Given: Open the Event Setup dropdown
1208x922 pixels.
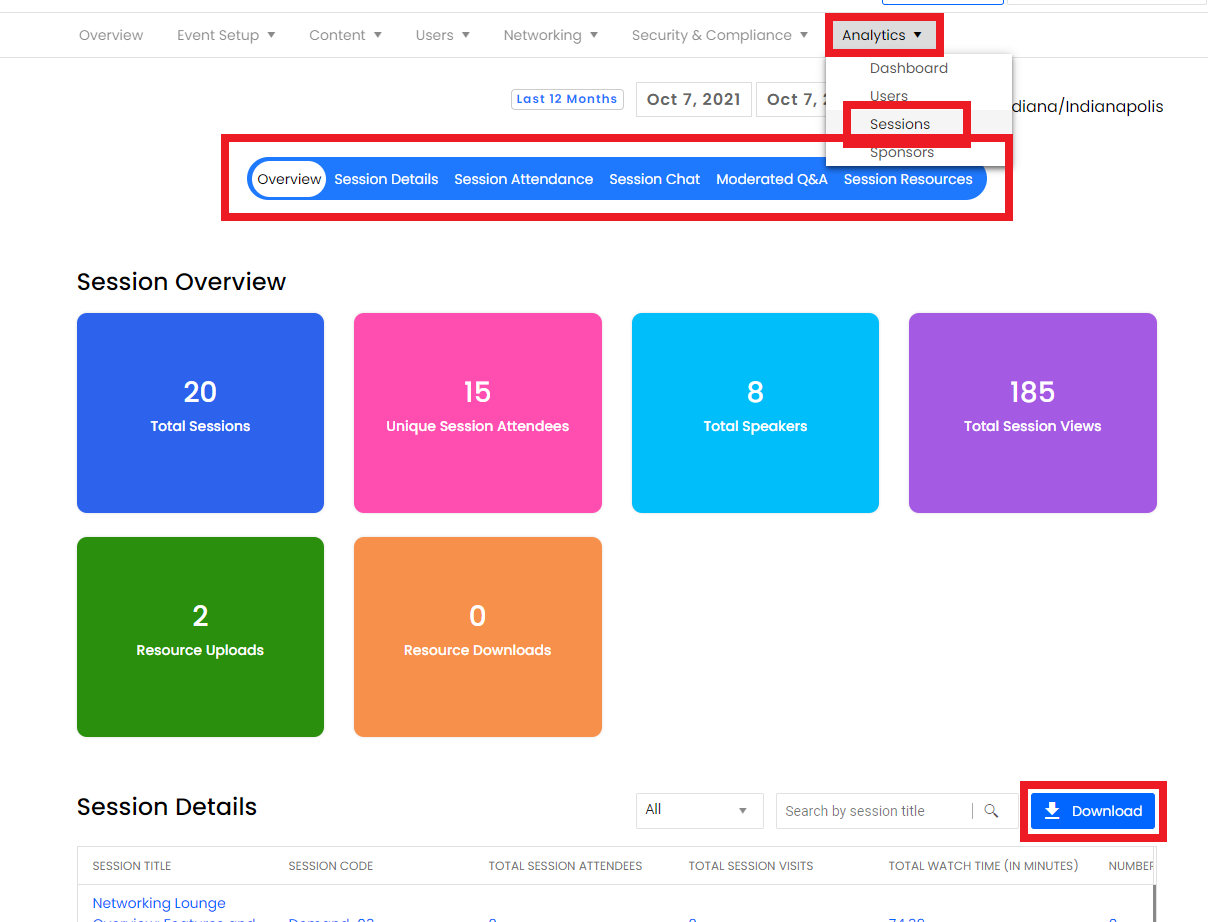Looking at the screenshot, I should (225, 34).
